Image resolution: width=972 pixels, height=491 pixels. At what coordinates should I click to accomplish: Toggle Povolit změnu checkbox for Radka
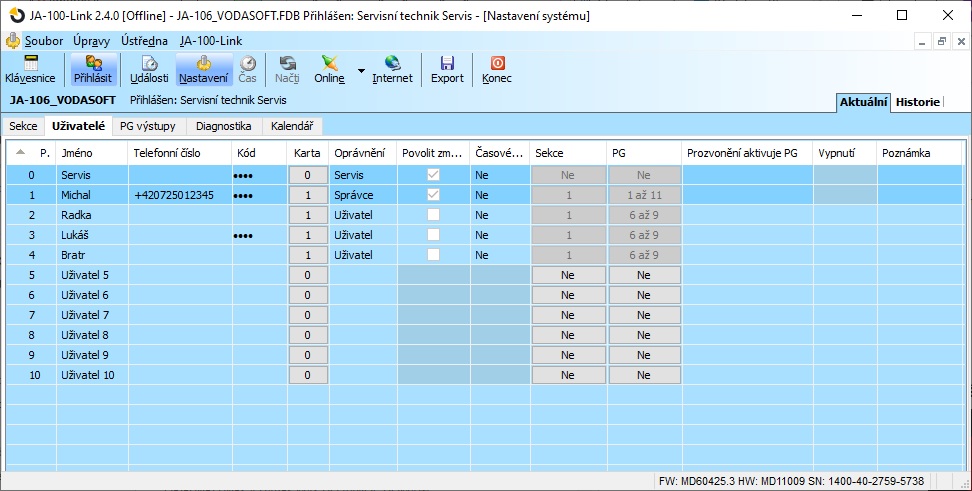pyautogui.click(x=433, y=215)
